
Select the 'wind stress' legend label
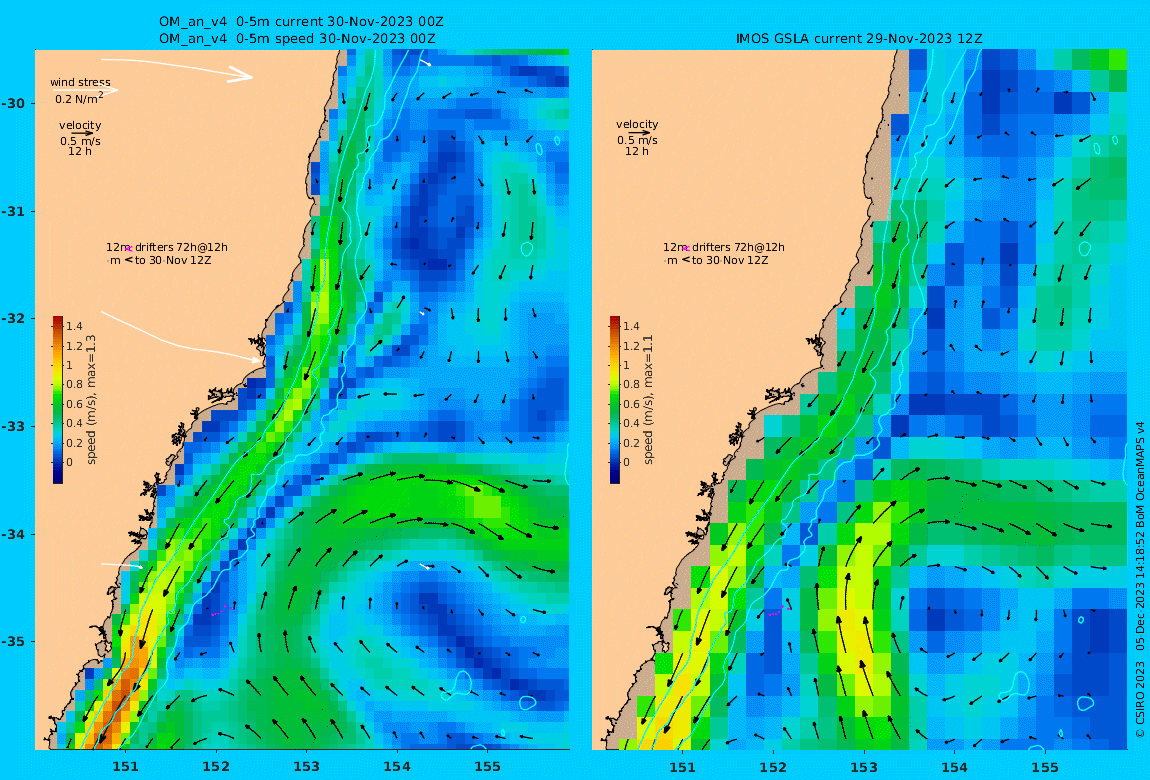[x=80, y=83]
